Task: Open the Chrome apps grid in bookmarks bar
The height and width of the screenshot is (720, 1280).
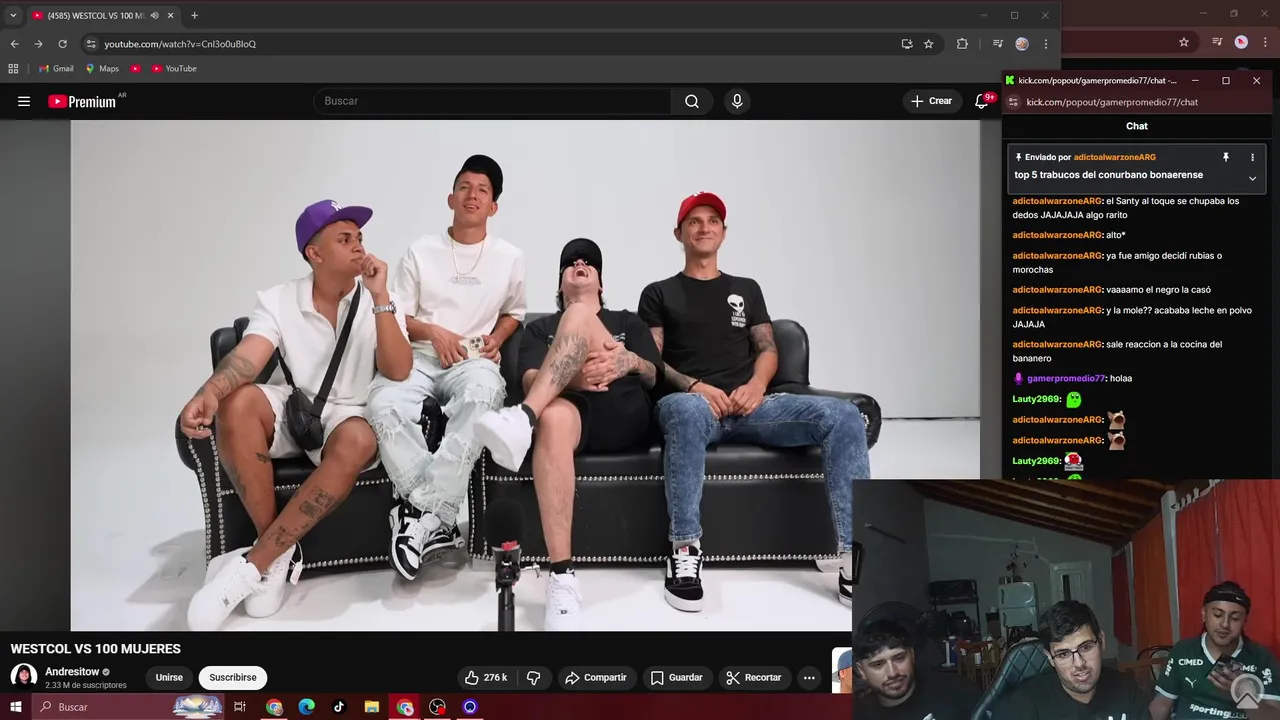Action: [x=13, y=69]
